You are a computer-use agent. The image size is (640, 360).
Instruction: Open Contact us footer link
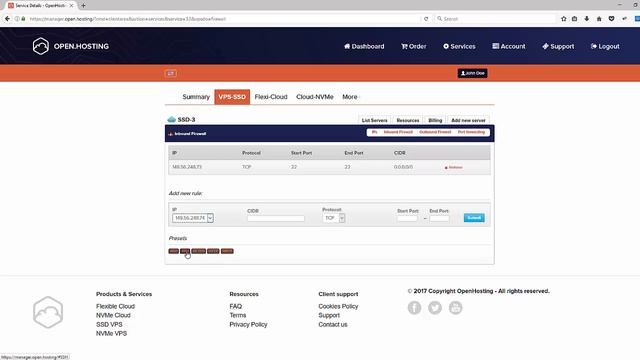click(x=333, y=324)
